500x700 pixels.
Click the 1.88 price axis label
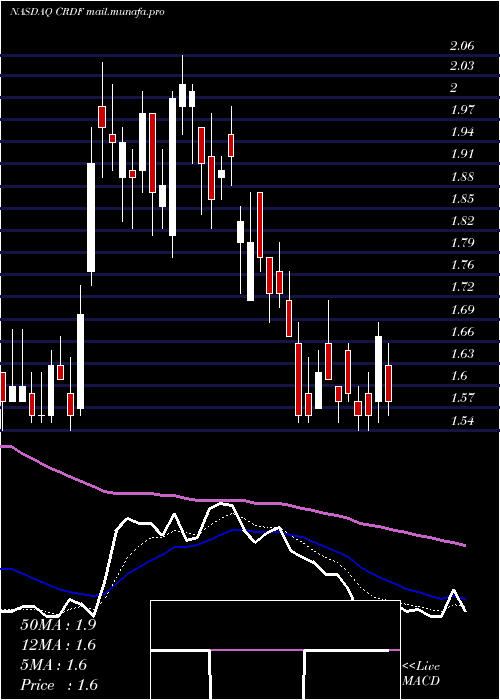click(462, 176)
